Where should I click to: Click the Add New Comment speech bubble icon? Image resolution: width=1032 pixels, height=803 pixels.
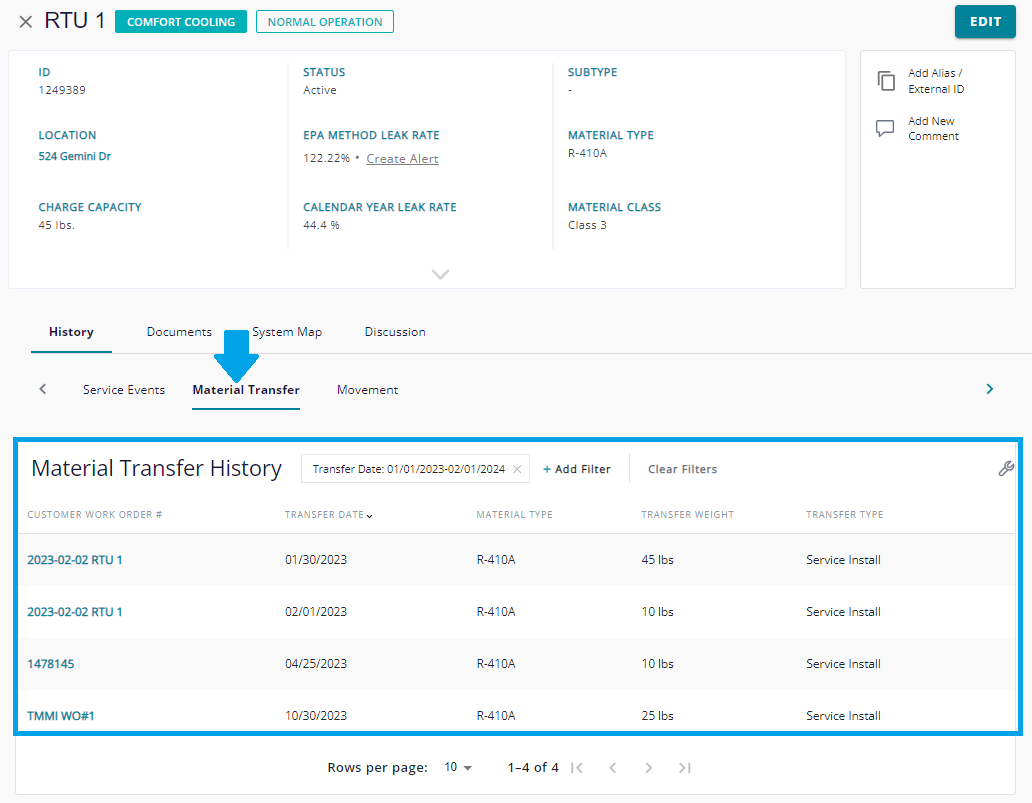[x=885, y=128]
